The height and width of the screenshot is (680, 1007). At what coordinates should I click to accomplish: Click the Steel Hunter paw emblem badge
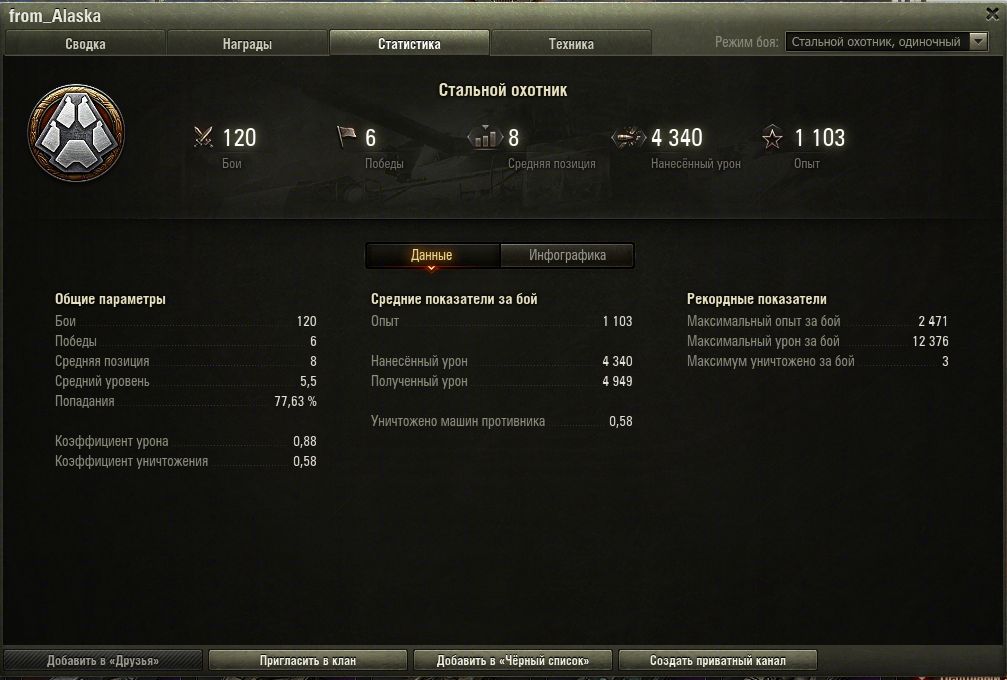pyautogui.click(x=76, y=133)
